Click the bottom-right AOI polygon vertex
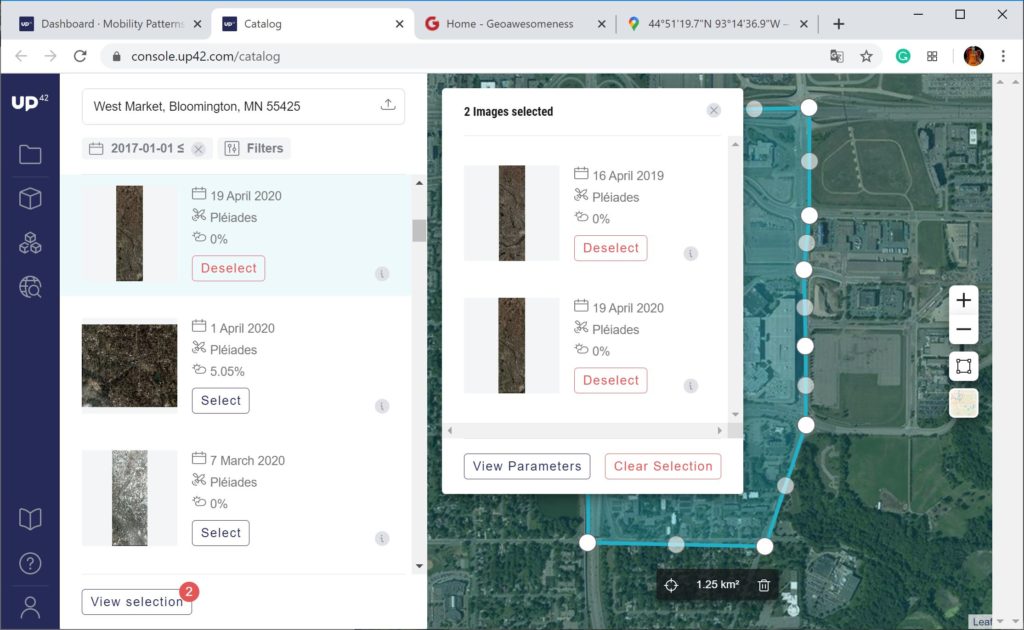Image resolution: width=1024 pixels, height=630 pixels. click(765, 546)
